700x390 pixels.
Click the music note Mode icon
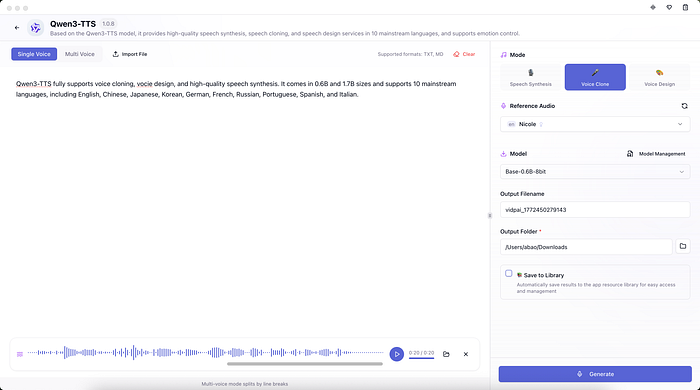pyautogui.click(x=504, y=55)
